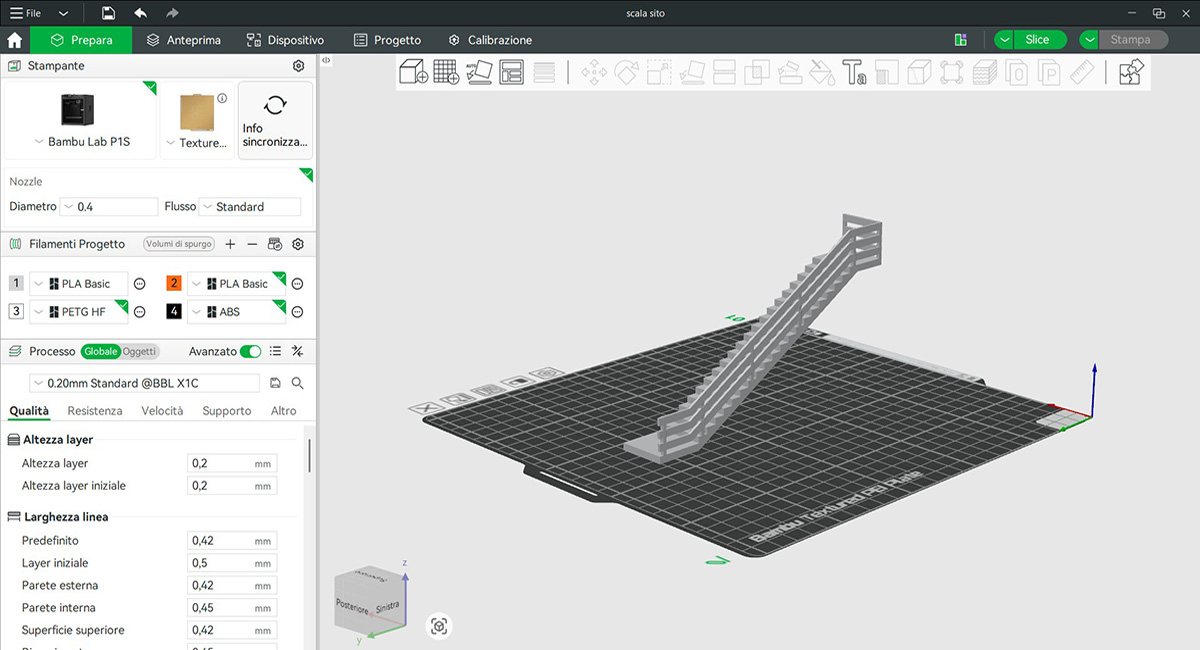Click the add filament plus icon

(230, 244)
